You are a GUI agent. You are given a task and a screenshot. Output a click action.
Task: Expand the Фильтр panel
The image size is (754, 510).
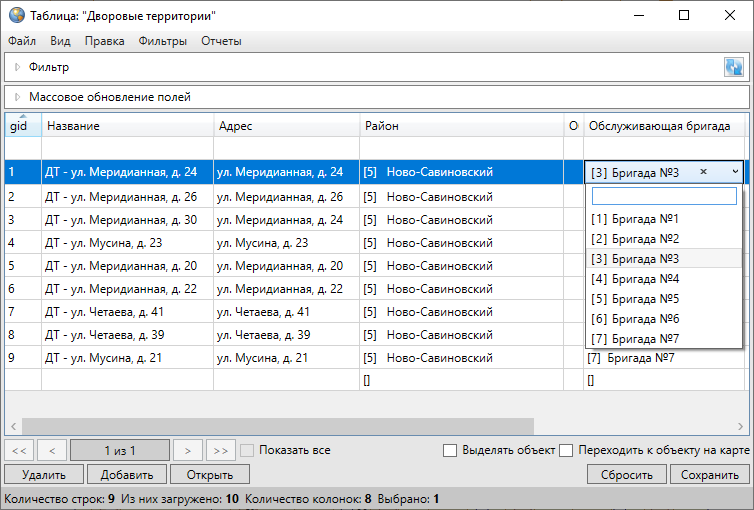pyautogui.click(x=17, y=67)
